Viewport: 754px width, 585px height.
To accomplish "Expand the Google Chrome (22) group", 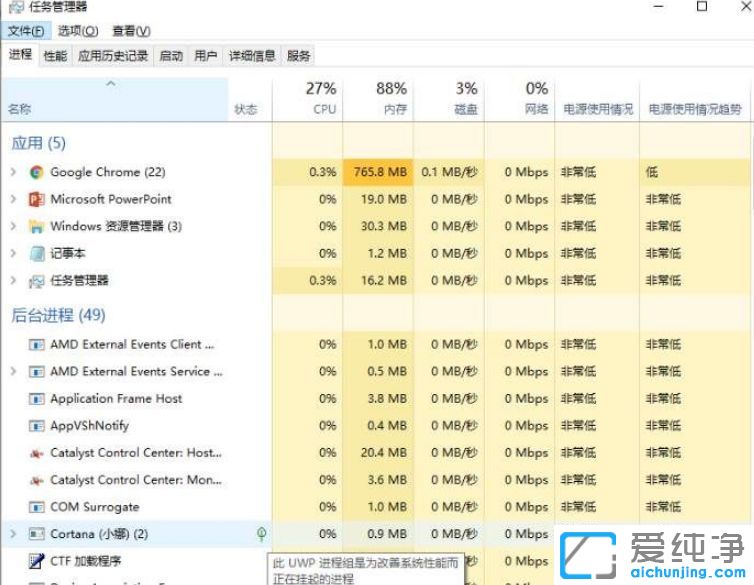I will point(13,172).
